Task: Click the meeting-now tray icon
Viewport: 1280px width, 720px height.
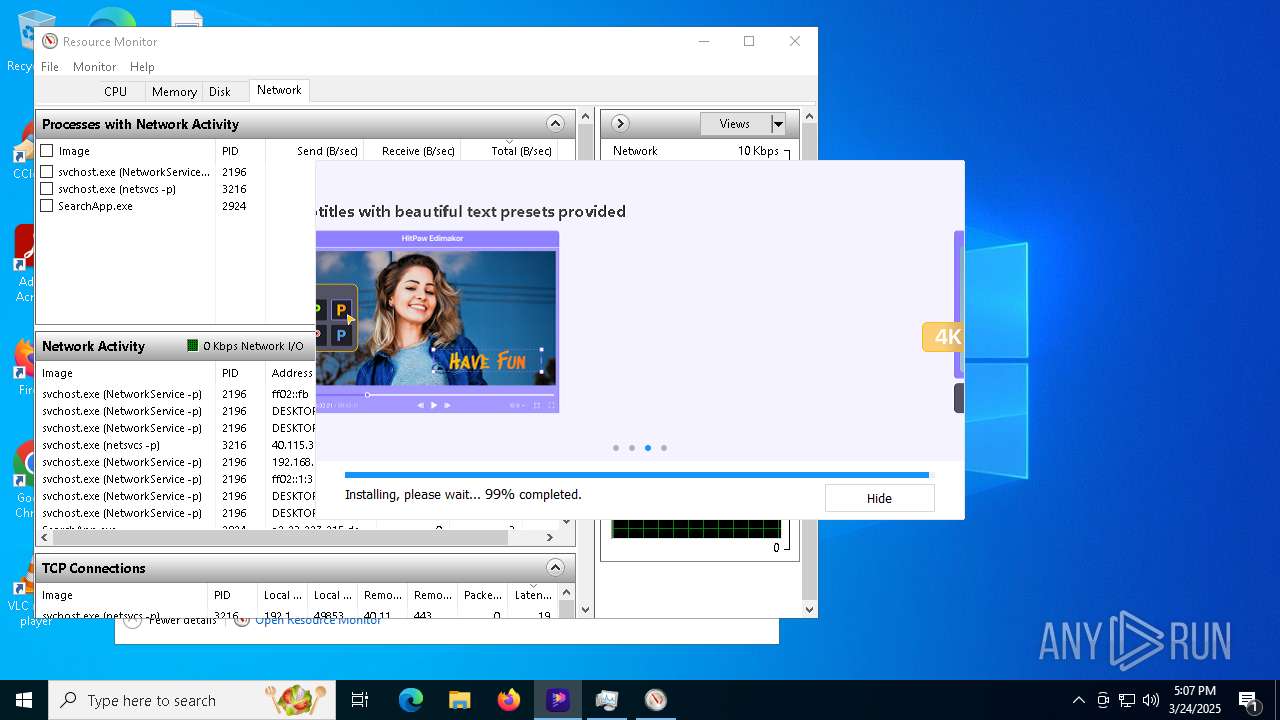Action: [1103, 700]
